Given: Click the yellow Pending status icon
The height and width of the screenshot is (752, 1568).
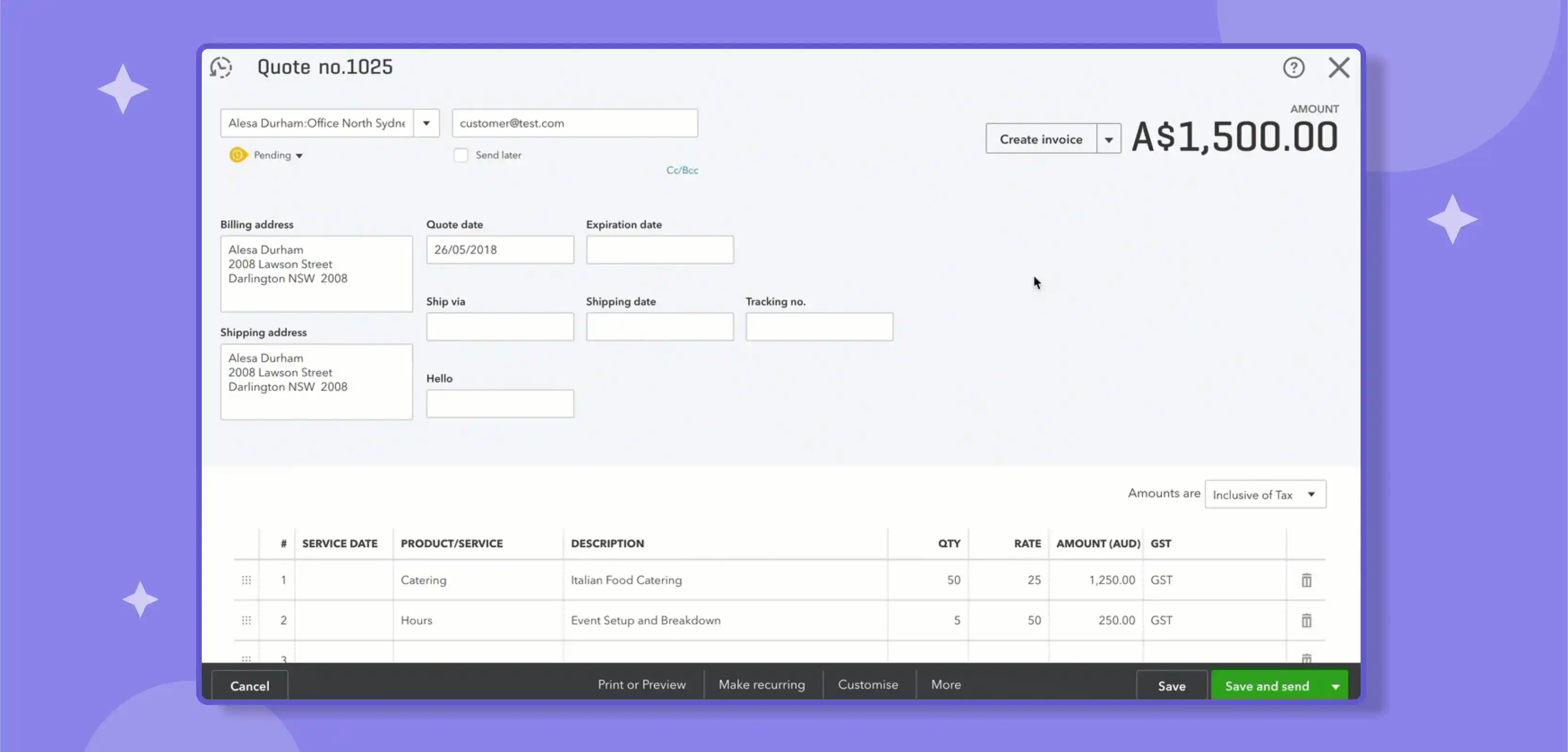Looking at the screenshot, I should (x=238, y=155).
